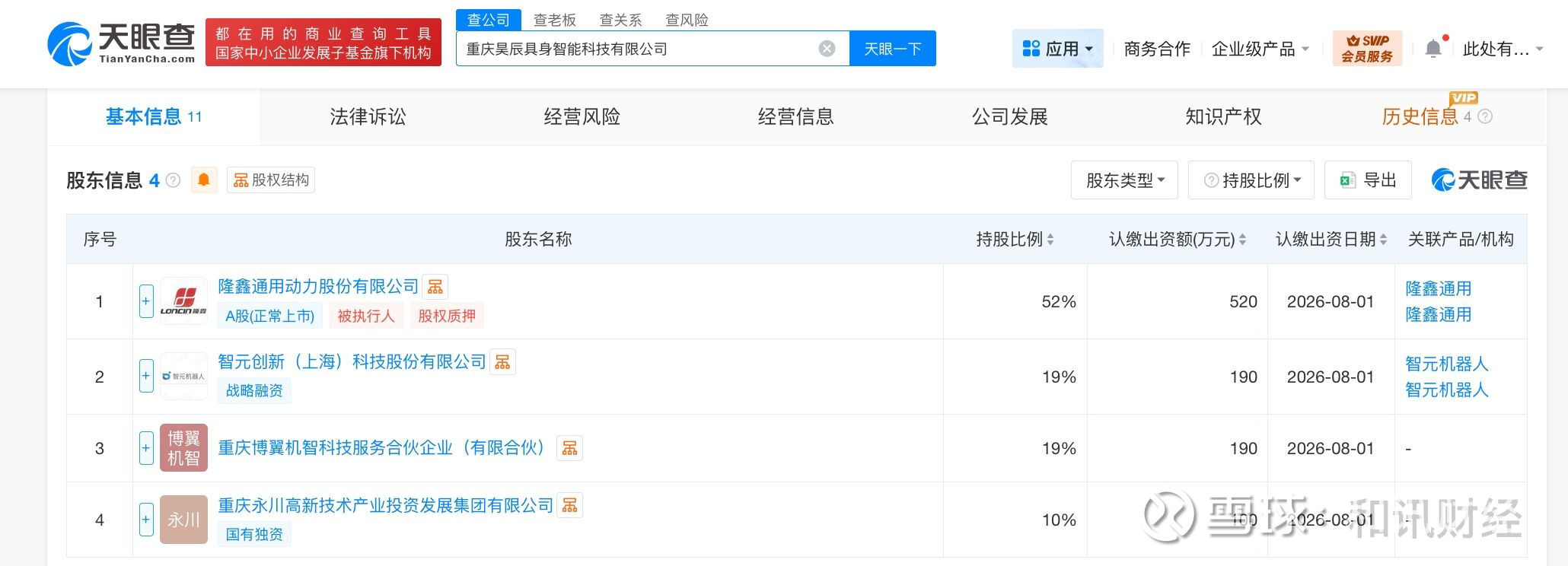Expand row 3 博翼机智 shareholder details

click(146, 448)
